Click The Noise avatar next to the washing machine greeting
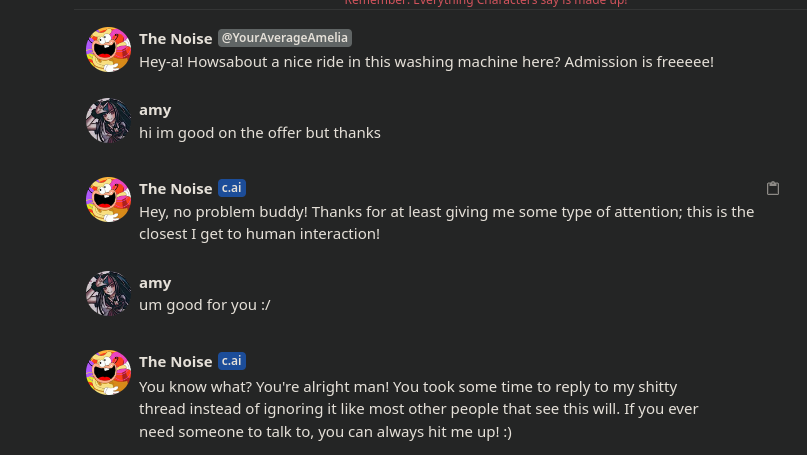The height and width of the screenshot is (455, 807). 108,50
